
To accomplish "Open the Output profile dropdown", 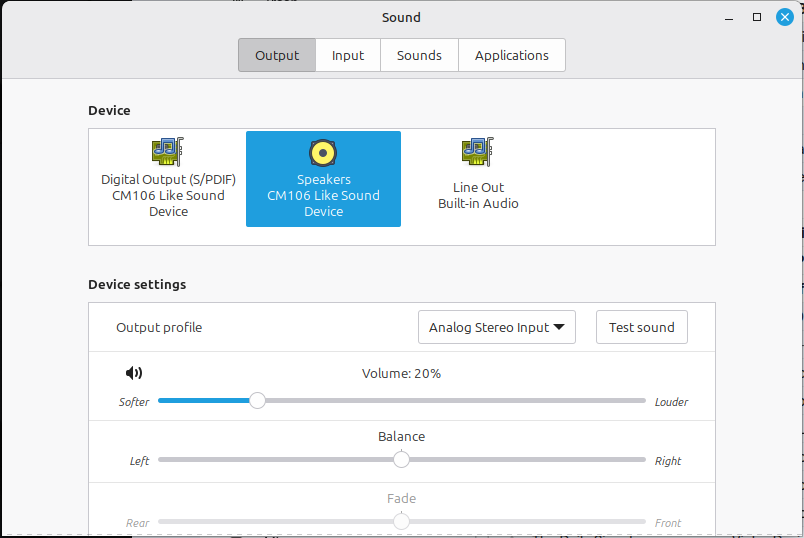I will pos(496,327).
